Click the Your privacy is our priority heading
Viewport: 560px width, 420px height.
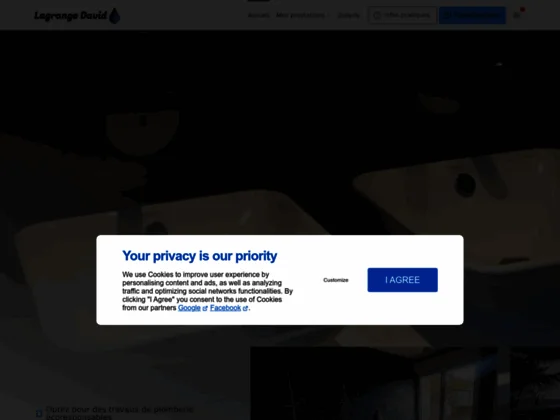point(200,256)
